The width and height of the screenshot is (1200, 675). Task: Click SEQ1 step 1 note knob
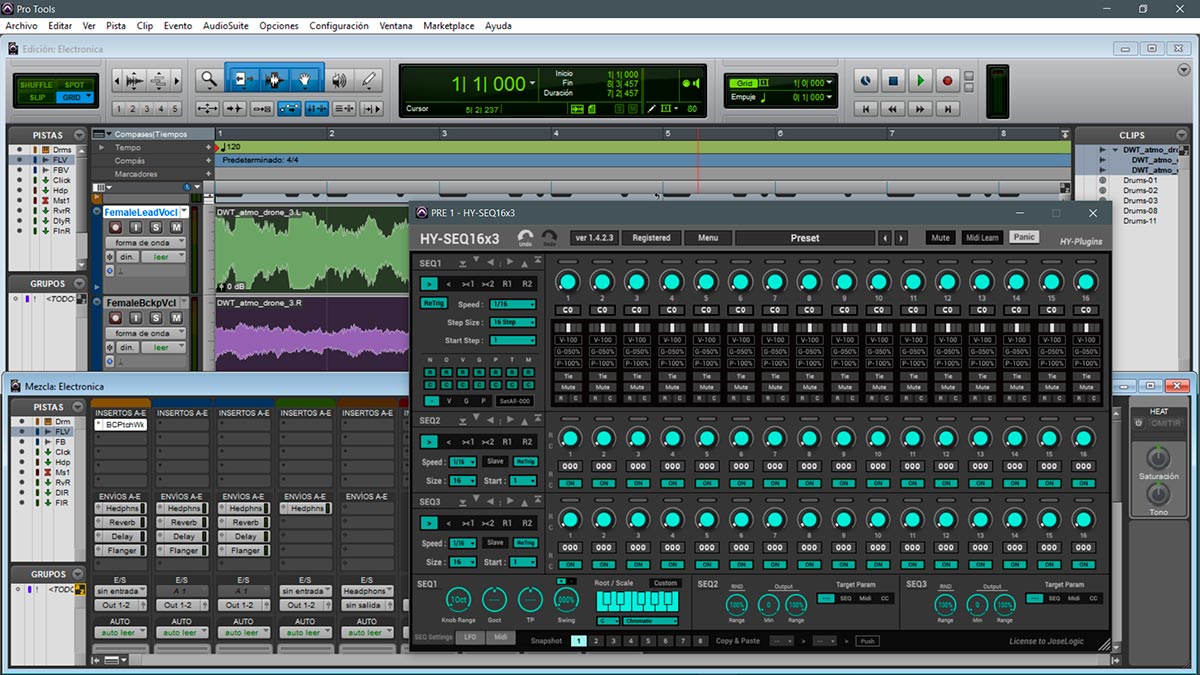click(567, 281)
